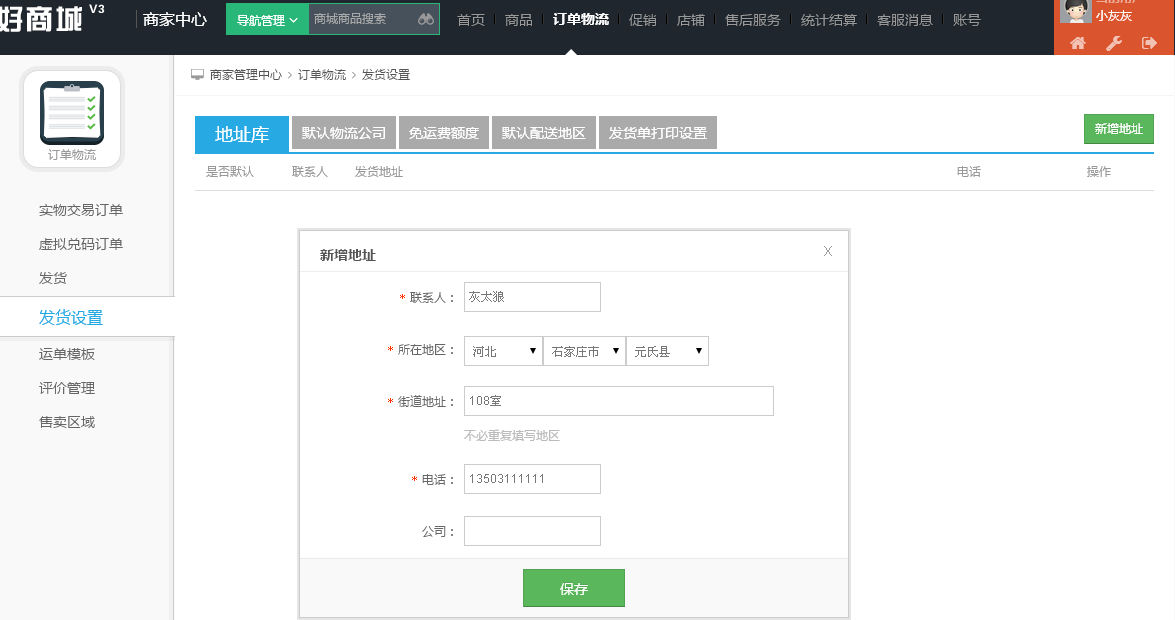This screenshot has width=1175, height=620.
Task: Click the green 保存 button
Action: [x=573, y=589]
